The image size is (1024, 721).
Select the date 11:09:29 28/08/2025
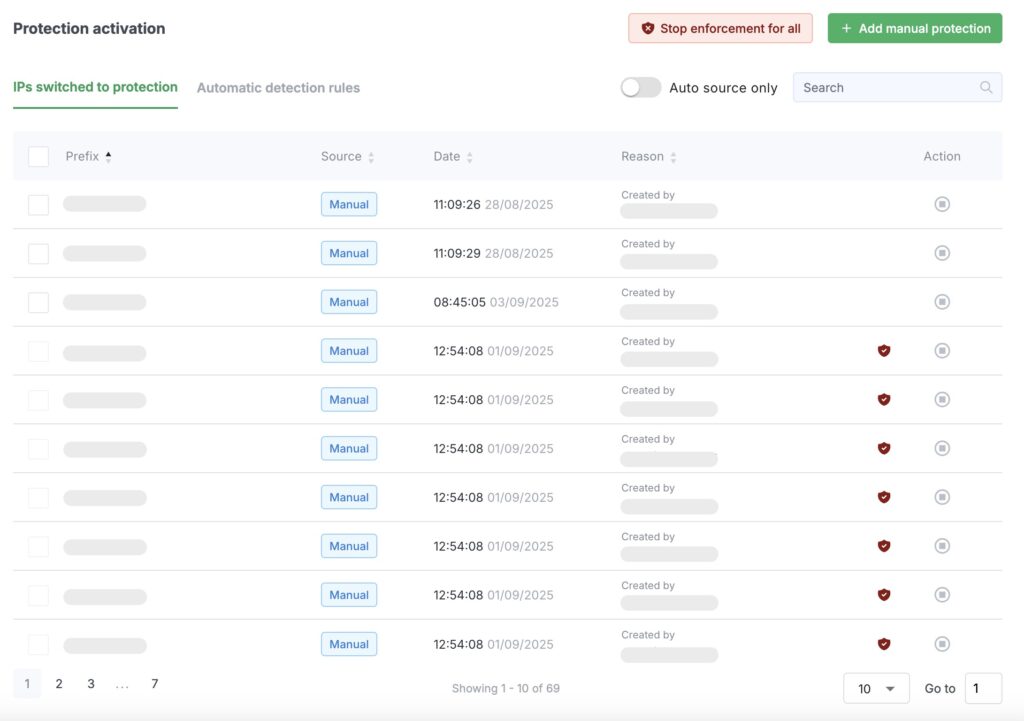pyautogui.click(x=493, y=253)
